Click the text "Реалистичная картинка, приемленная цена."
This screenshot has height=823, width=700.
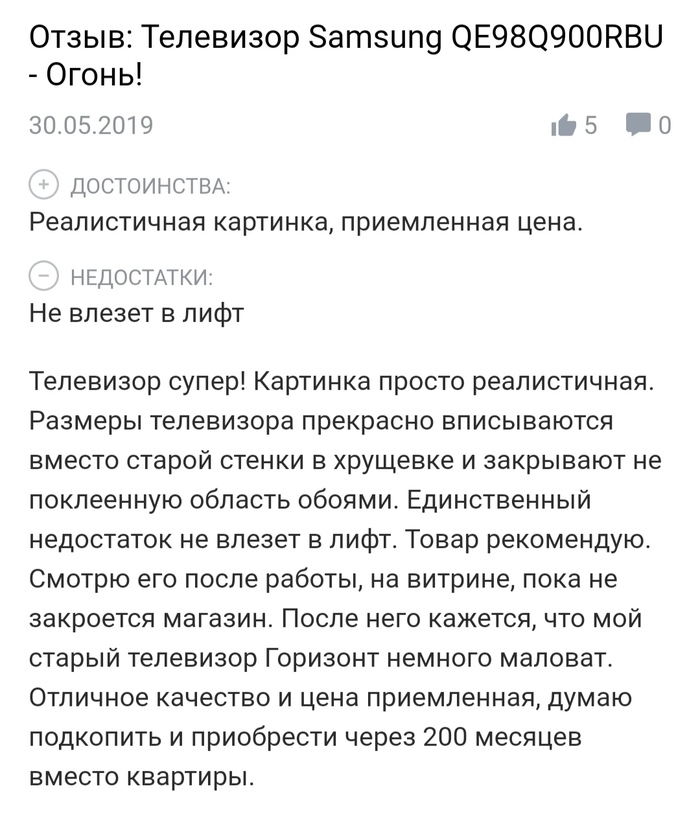point(305,221)
